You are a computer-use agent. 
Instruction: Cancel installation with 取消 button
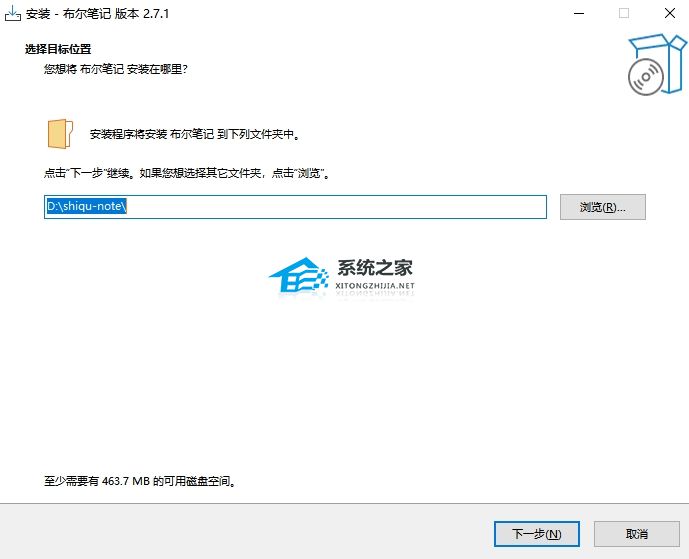(636, 534)
